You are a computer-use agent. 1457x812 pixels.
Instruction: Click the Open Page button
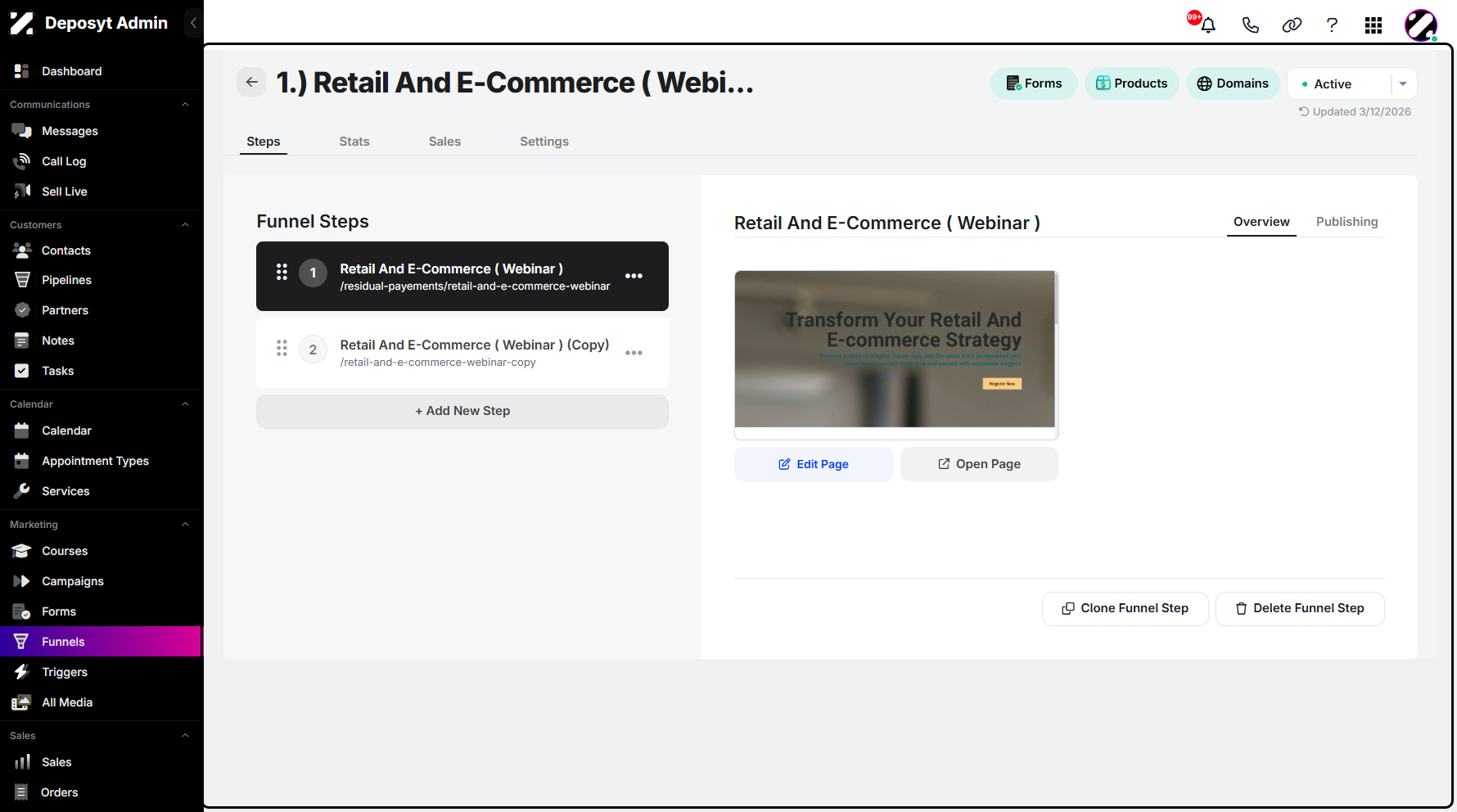tap(979, 464)
